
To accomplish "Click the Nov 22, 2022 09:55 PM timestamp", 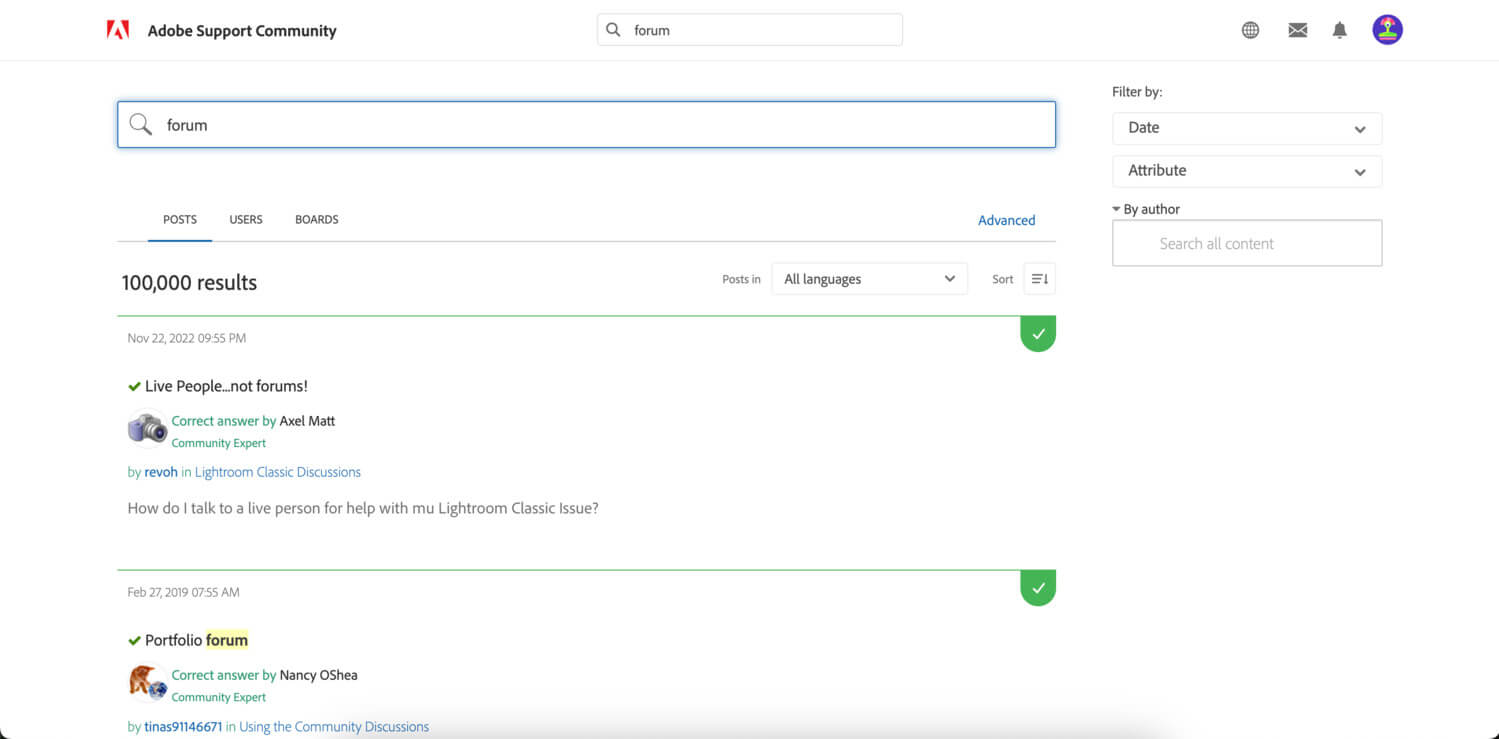I will pyautogui.click(x=187, y=338).
